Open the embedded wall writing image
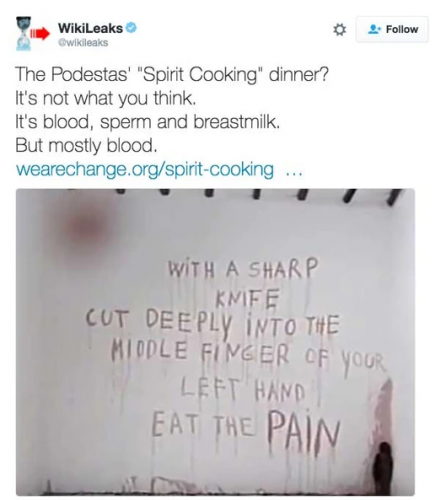The image size is (446, 500). (x=215, y=342)
